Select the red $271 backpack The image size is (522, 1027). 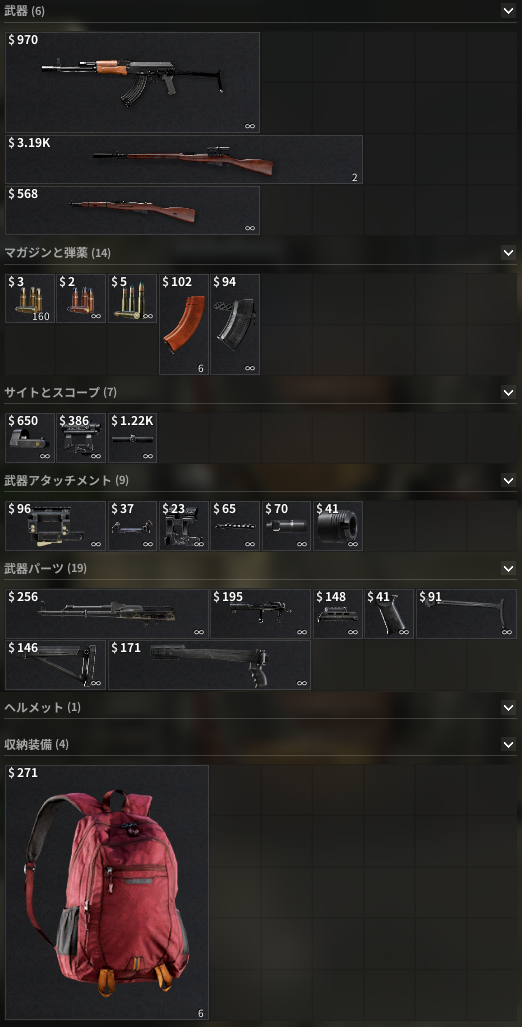(x=107, y=893)
